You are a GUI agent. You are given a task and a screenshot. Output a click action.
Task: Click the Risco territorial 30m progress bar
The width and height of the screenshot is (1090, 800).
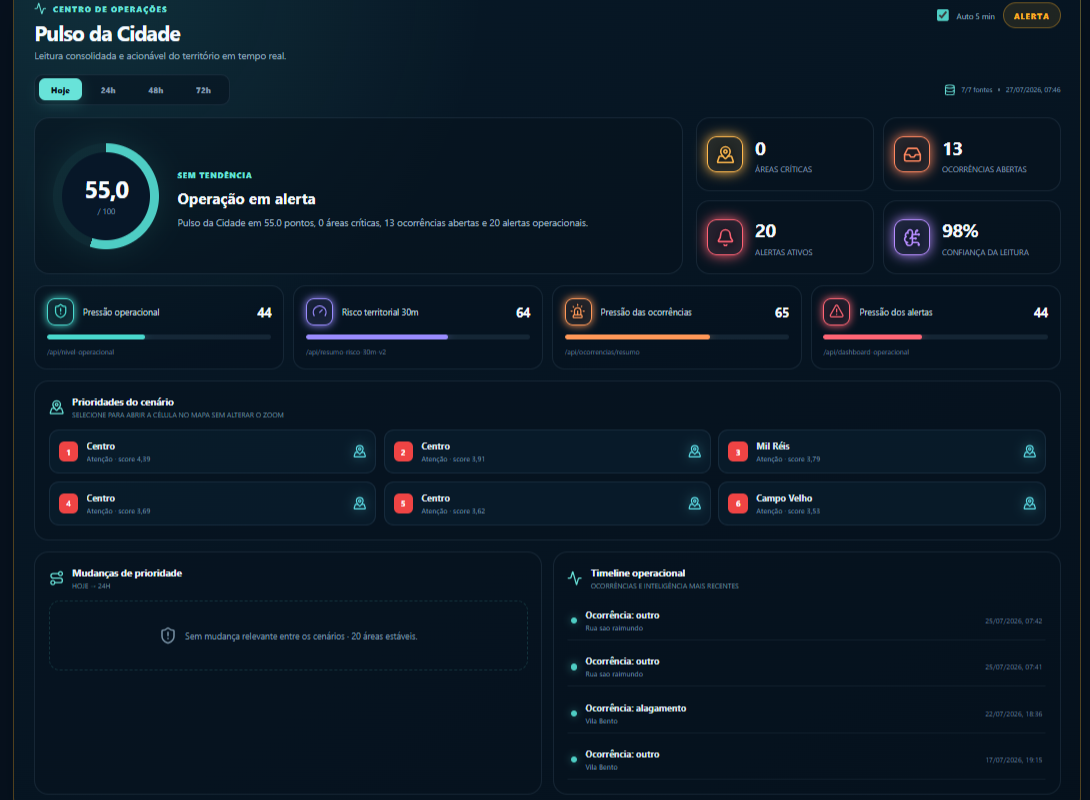pos(418,337)
